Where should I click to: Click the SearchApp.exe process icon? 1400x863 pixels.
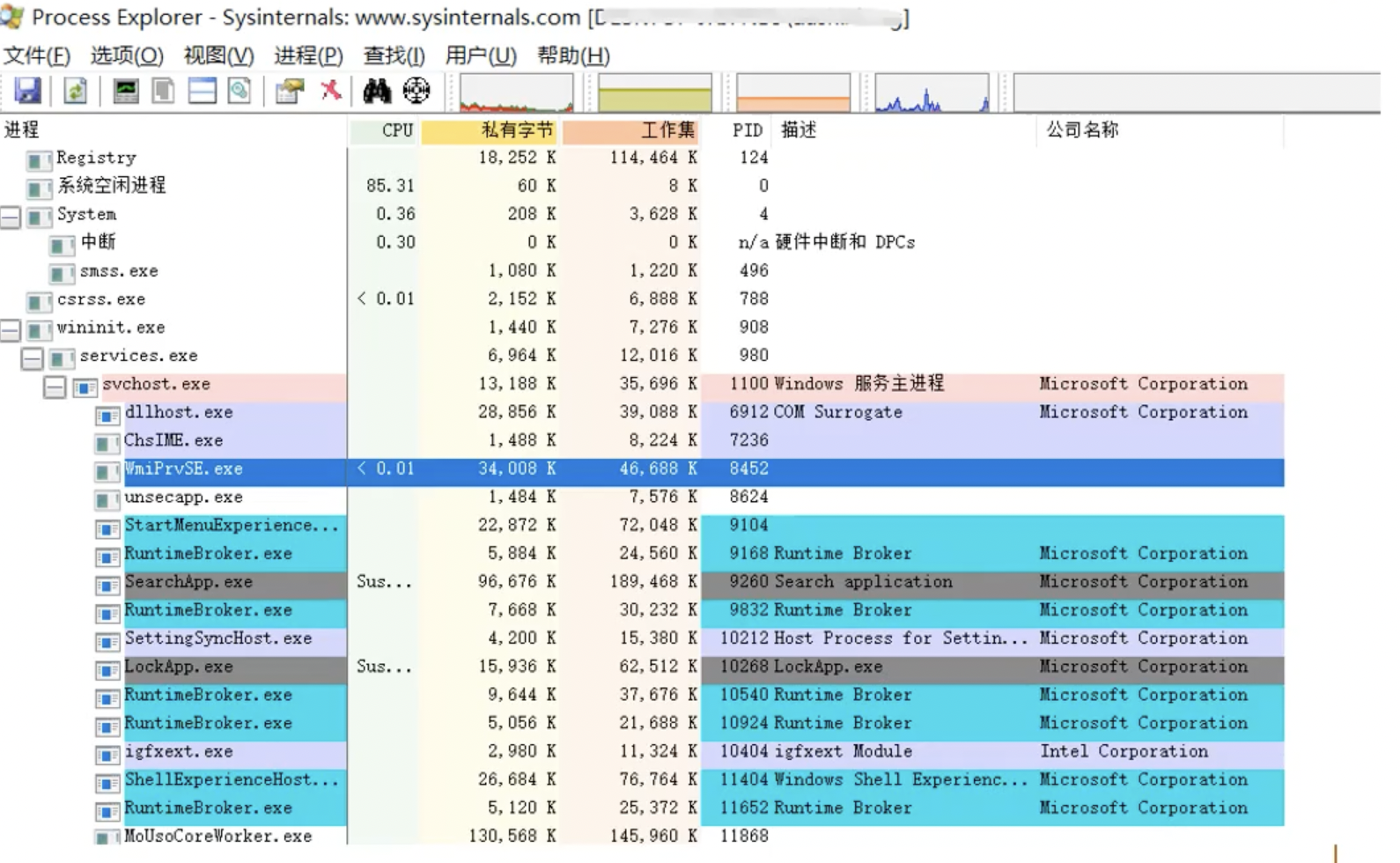coord(107,586)
